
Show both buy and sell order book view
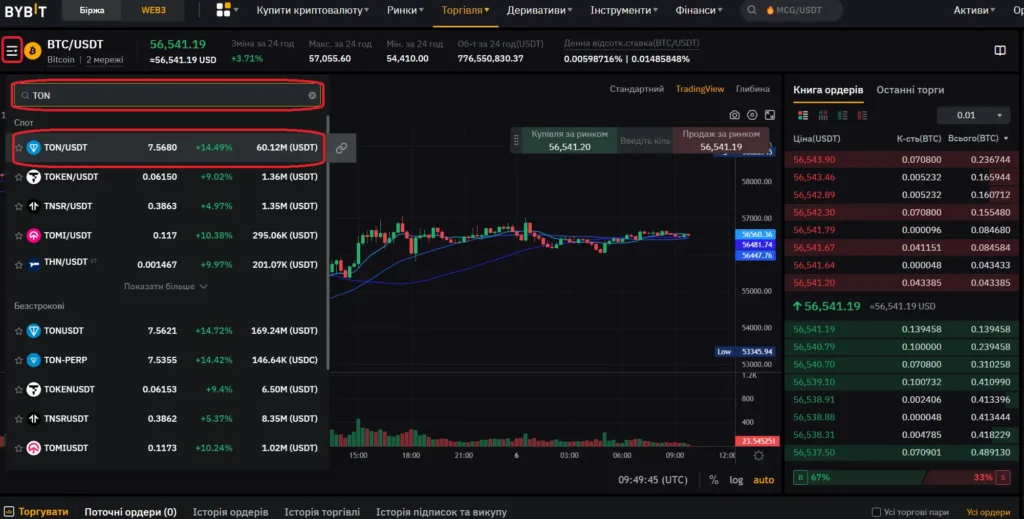[803, 116]
